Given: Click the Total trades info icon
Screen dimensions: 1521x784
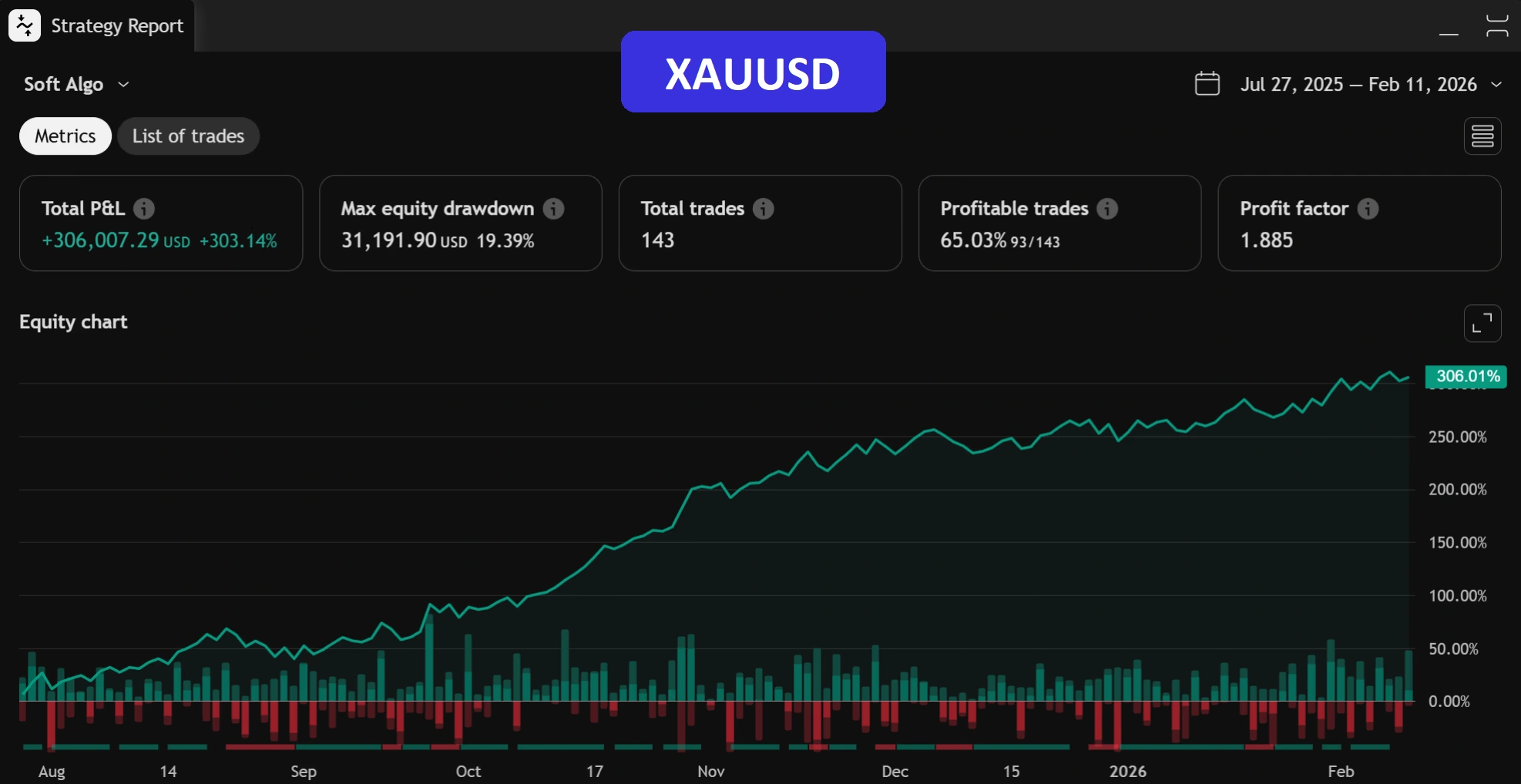Looking at the screenshot, I should tap(763, 209).
